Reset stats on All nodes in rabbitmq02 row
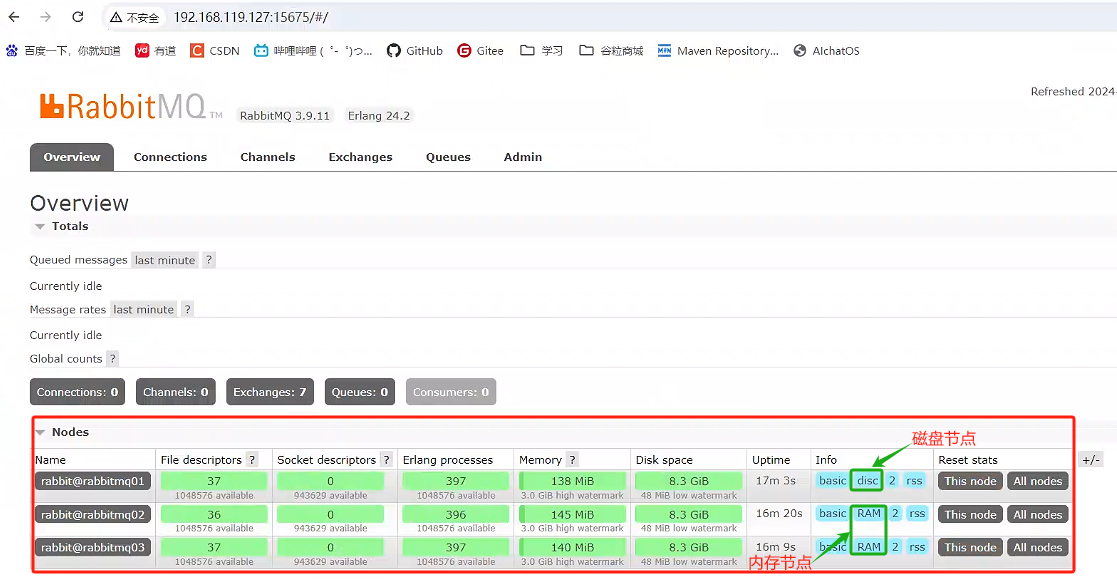Viewport: 1117px width, 581px height. coord(1038,515)
